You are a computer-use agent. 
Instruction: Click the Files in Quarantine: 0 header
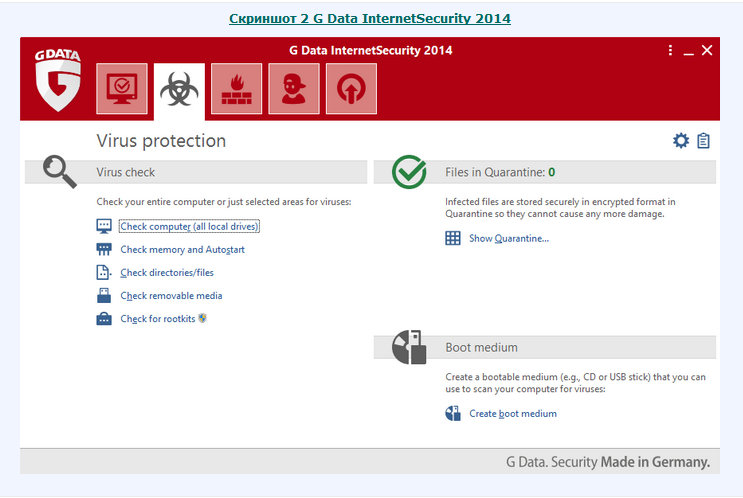pos(545,172)
